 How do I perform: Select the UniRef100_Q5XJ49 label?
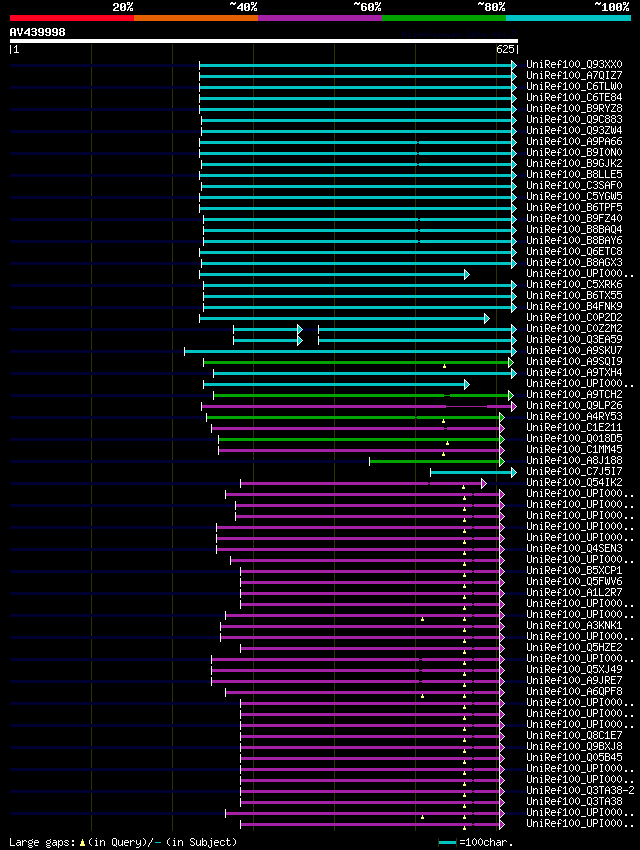[x=574, y=669]
